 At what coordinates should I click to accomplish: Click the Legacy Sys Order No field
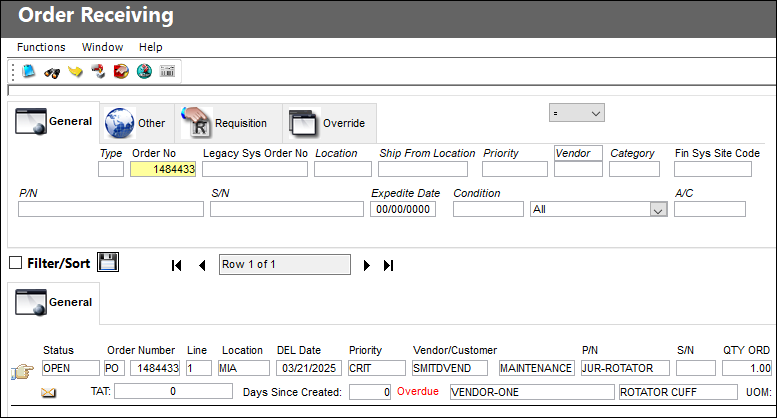[x=255, y=169]
